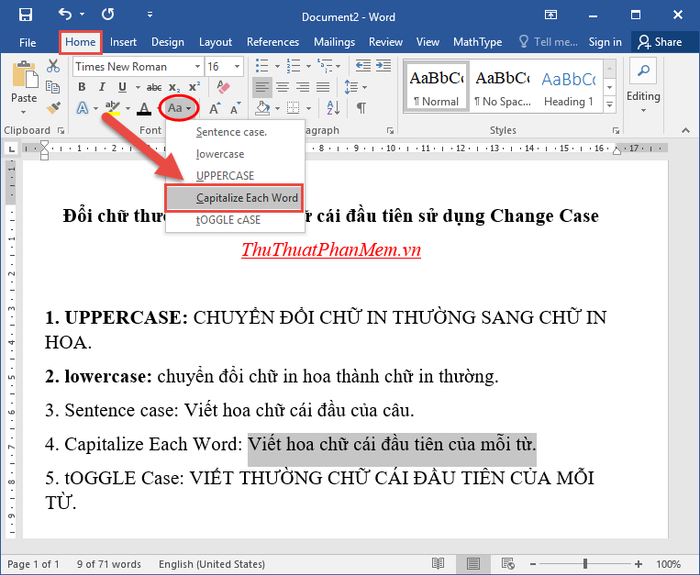Open the Styles pane launcher
The height and width of the screenshot is (575, 700).
click(x=616, y=130)
